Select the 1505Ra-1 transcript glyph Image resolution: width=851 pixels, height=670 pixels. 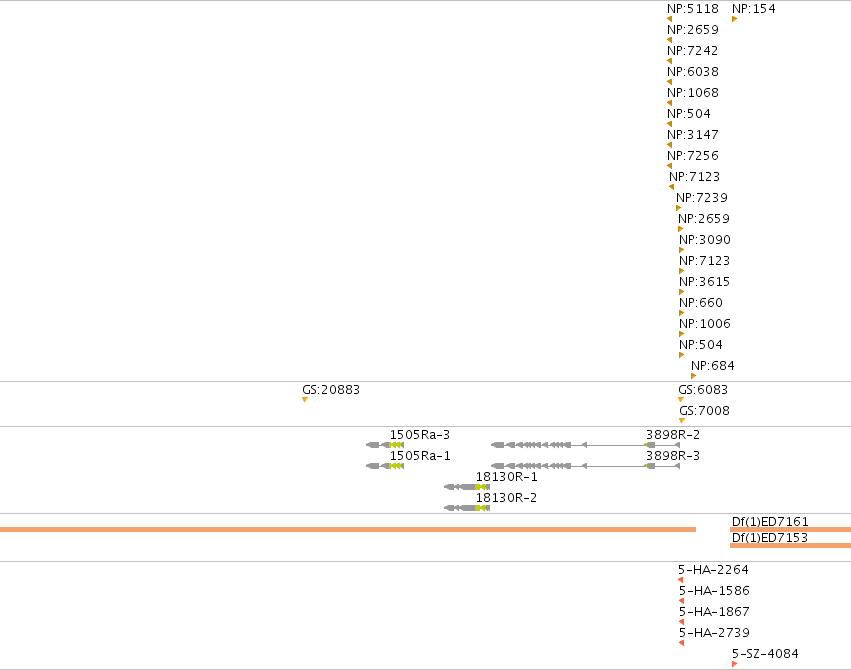(385, 466)
